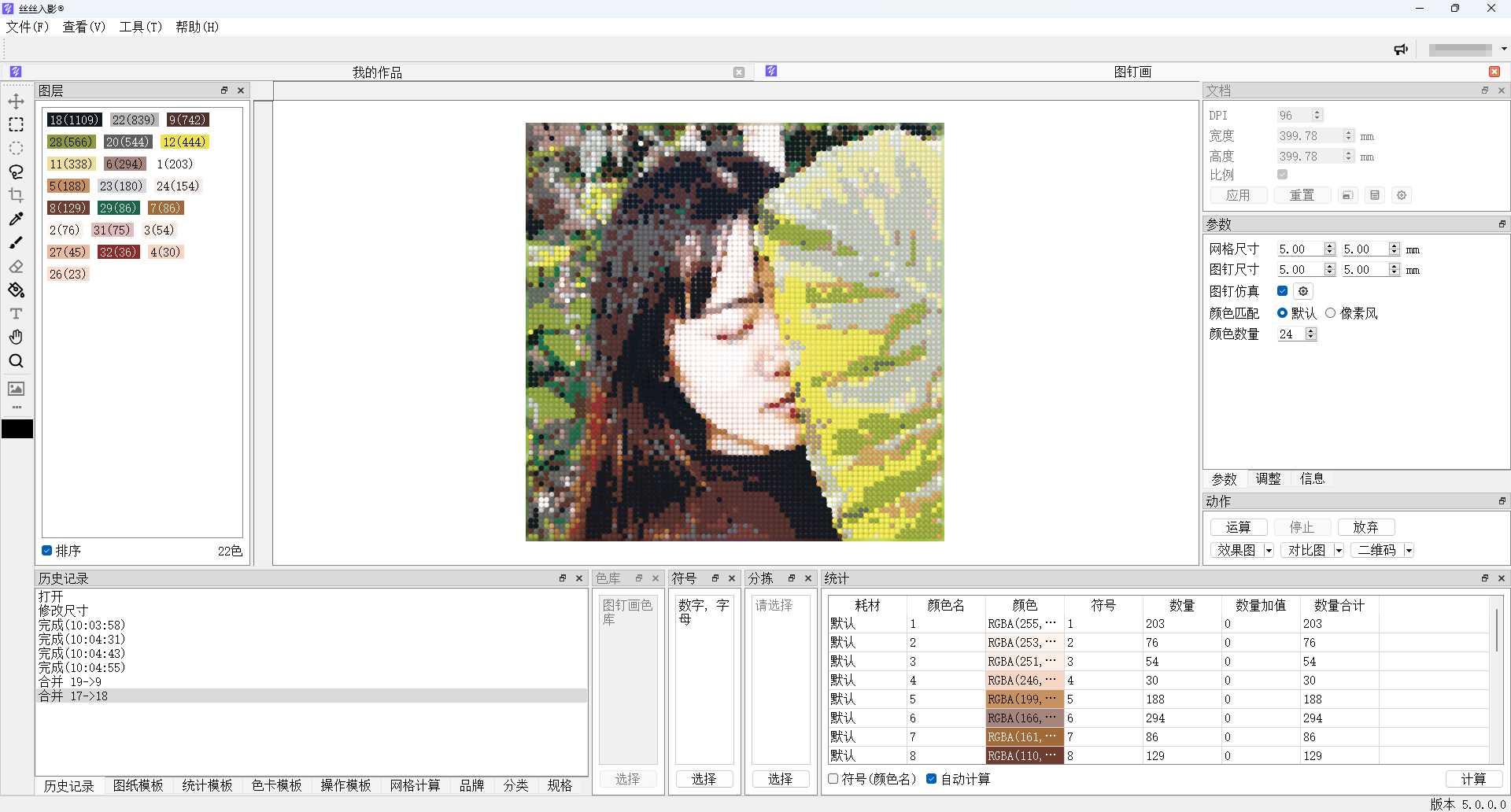Viewport: 1511px width, 812px height.
Task: Switch to the 调整 tab
Action: point(1268,478)
